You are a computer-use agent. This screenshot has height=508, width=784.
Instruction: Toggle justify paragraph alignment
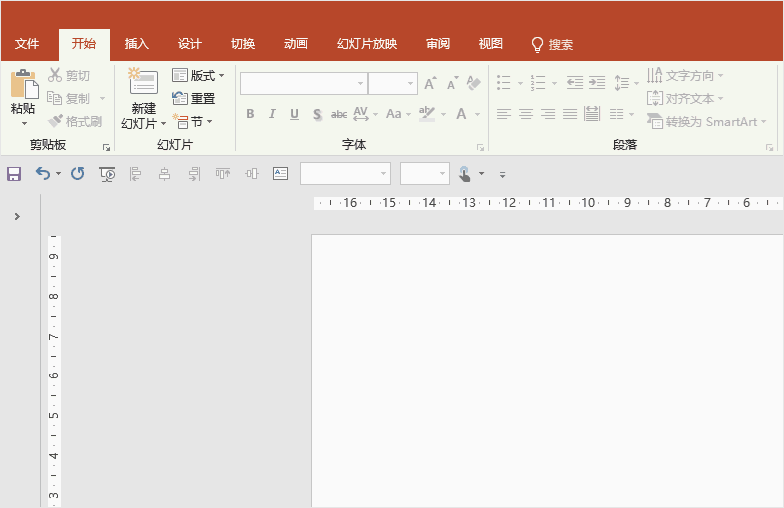click(x=570, y=114)
